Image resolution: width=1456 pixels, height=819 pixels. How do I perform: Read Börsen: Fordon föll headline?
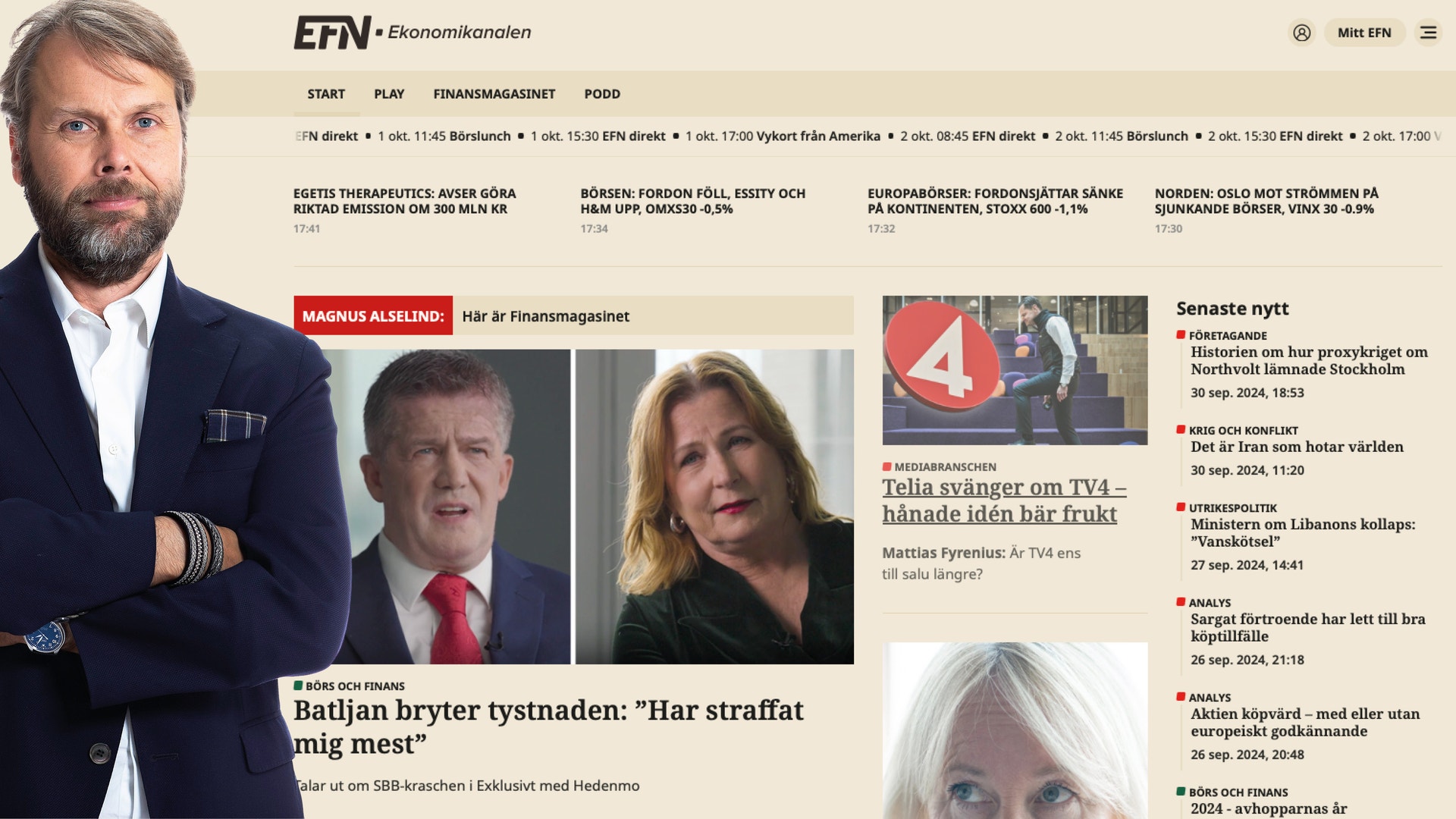pos(692,201)
